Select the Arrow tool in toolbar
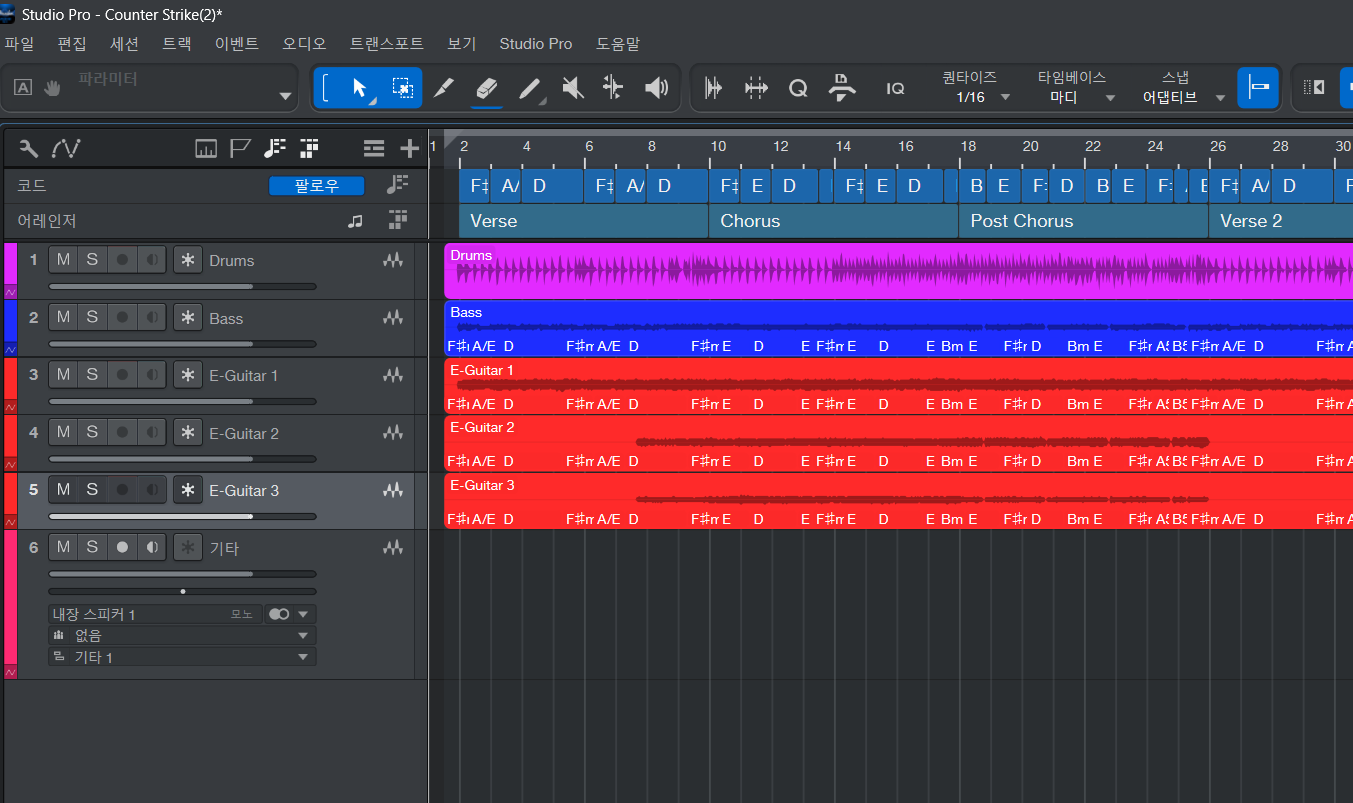Screen dimensions: 1353x803 coord(359,88)
